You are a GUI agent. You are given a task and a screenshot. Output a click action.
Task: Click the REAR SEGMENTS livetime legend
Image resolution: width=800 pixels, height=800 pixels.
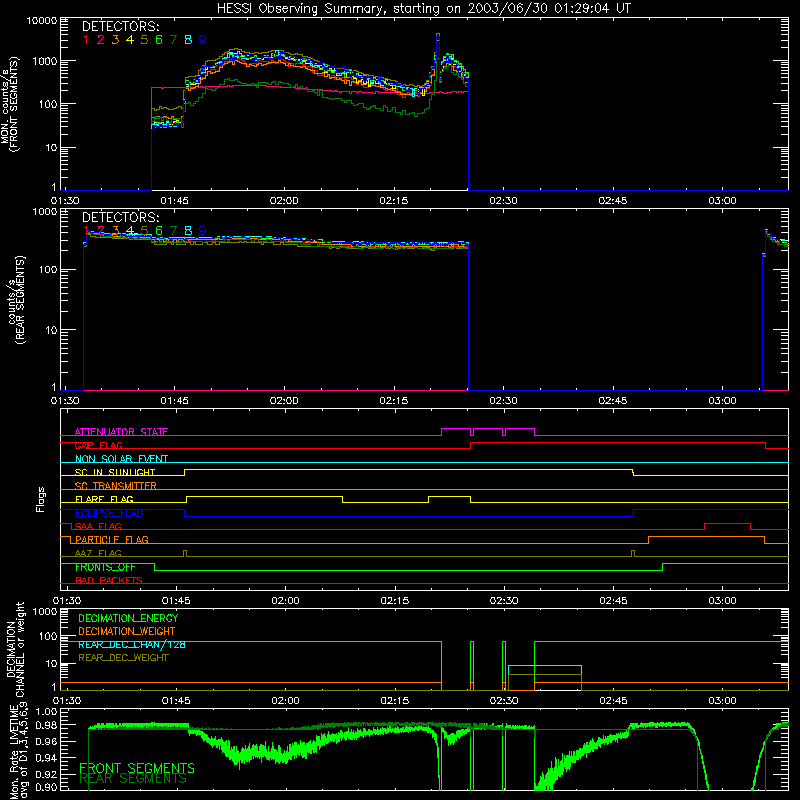click(x=133, y=779)
